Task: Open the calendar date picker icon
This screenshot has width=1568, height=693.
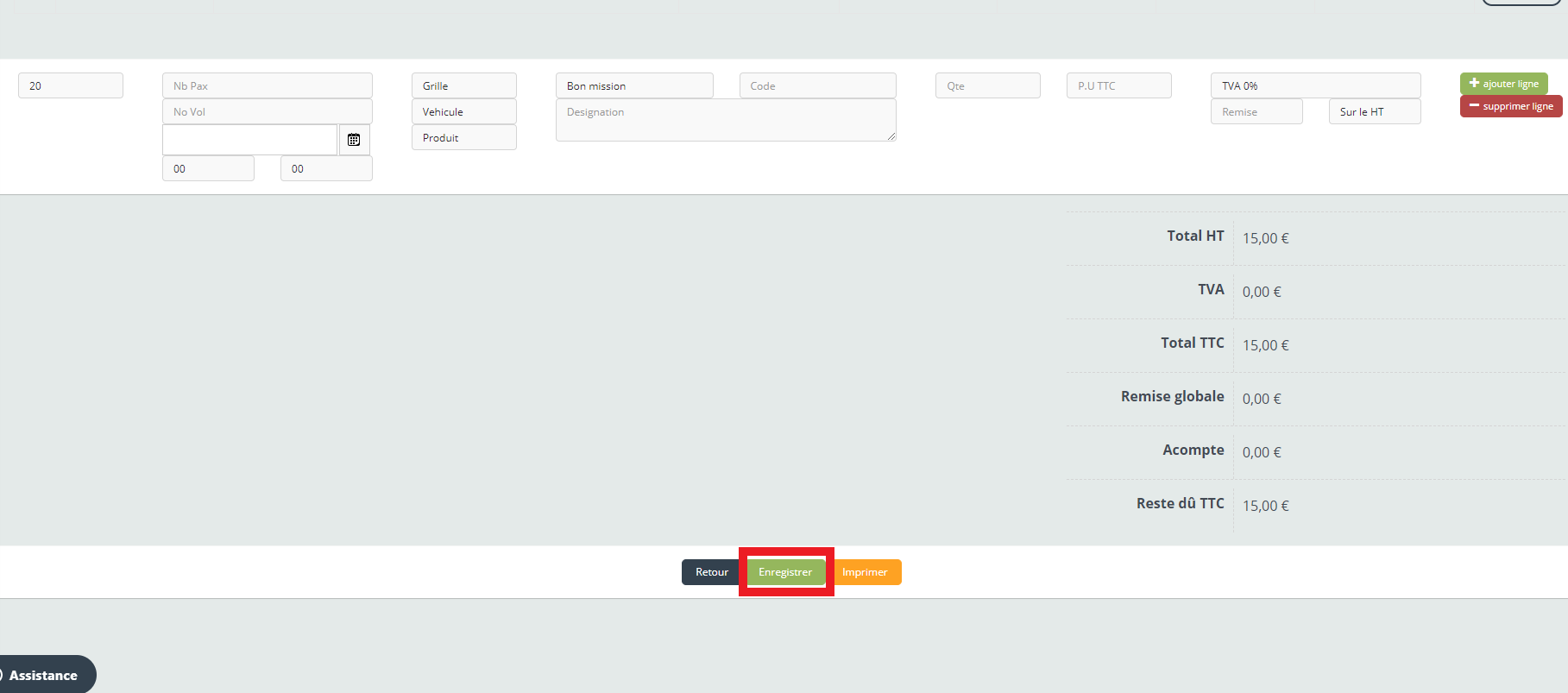Action: [x=354, y=140]
